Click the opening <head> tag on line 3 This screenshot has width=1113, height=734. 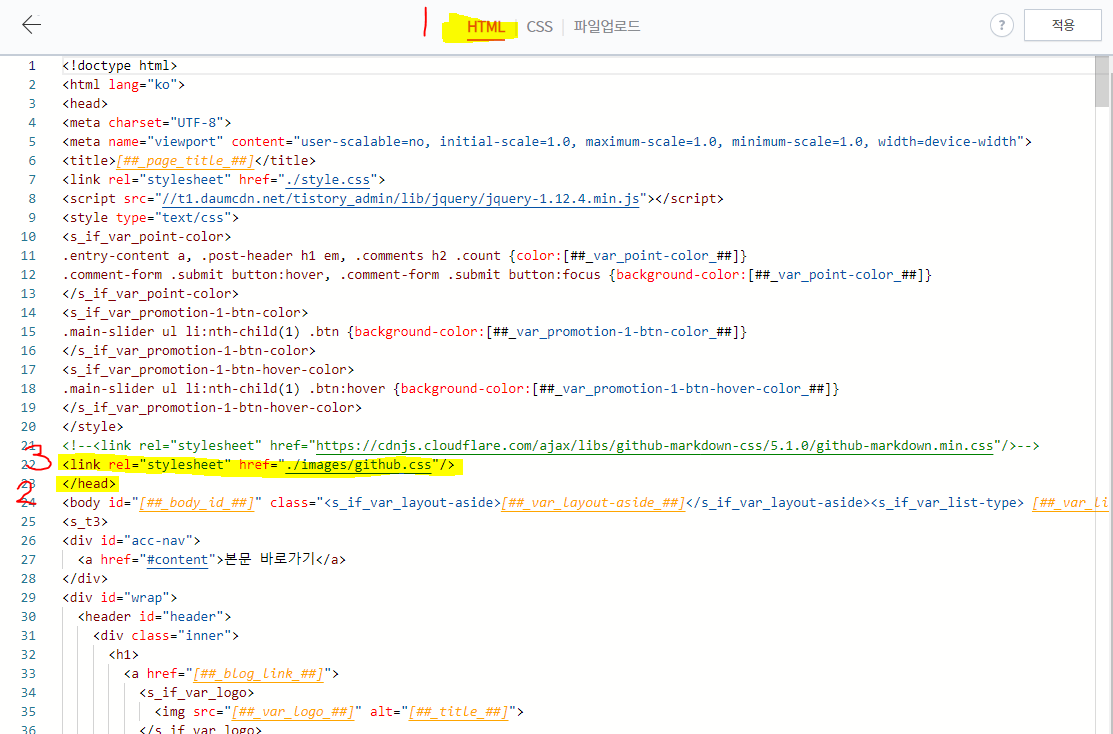85,104
